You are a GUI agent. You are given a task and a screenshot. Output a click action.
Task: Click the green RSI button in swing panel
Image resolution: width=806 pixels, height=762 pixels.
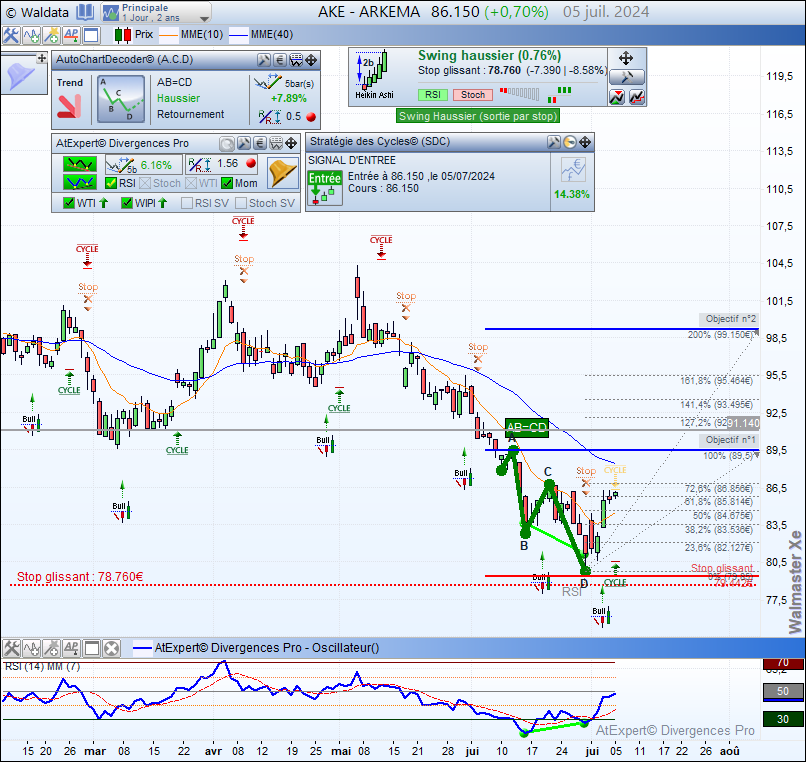click(x=433, y=95)
